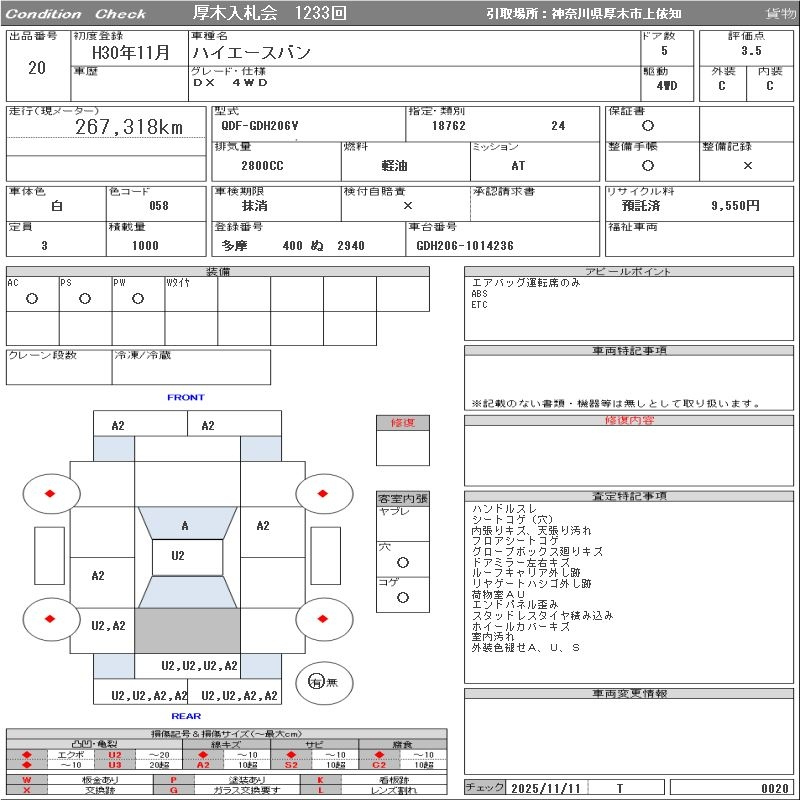Toggle the 穴 (hole) interior circle
Viewport: 800px width, 800px height.
pyautogui.click(x=402, y=563)
